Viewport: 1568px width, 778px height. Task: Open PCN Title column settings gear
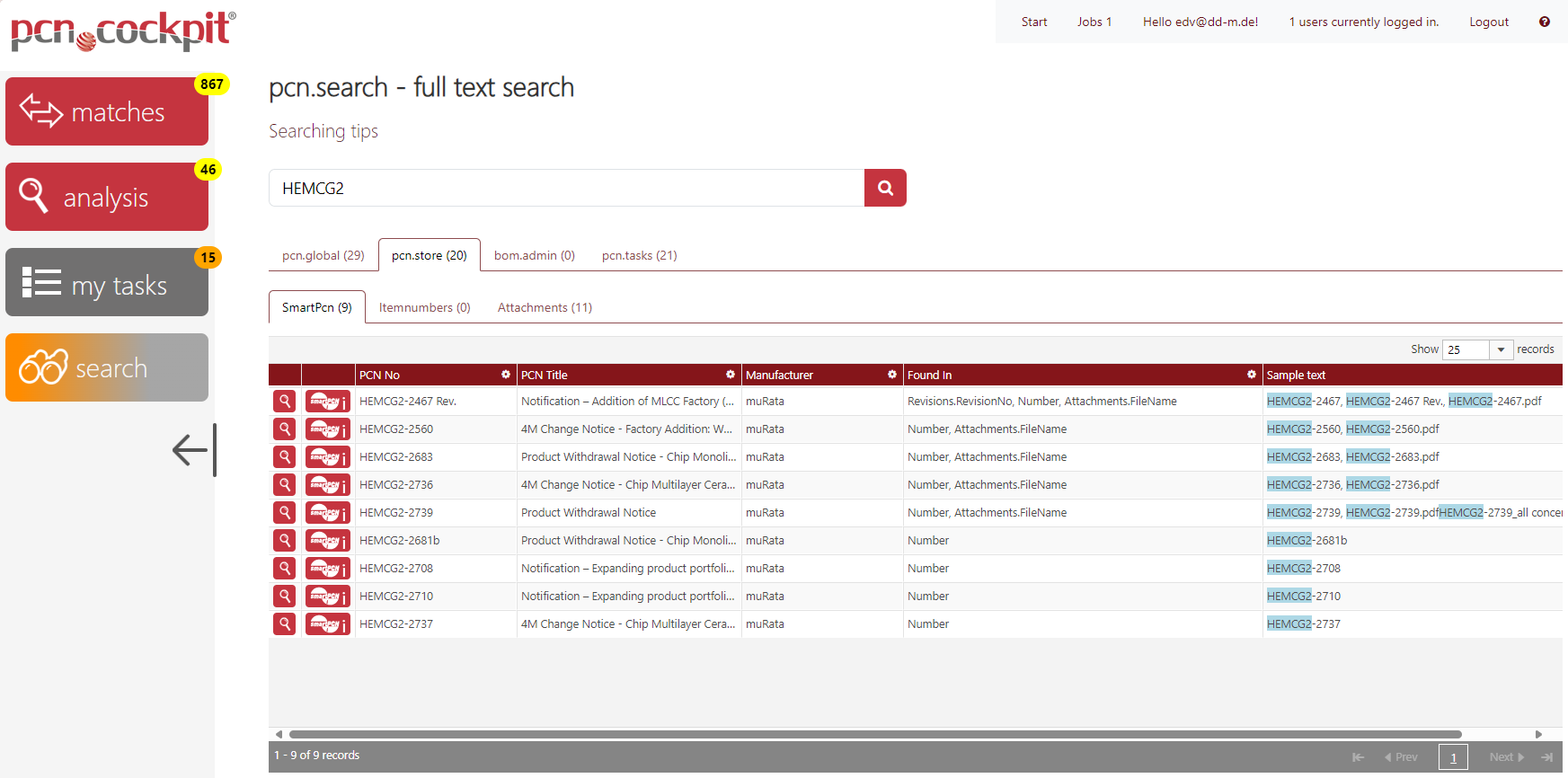tap(731, 375)
